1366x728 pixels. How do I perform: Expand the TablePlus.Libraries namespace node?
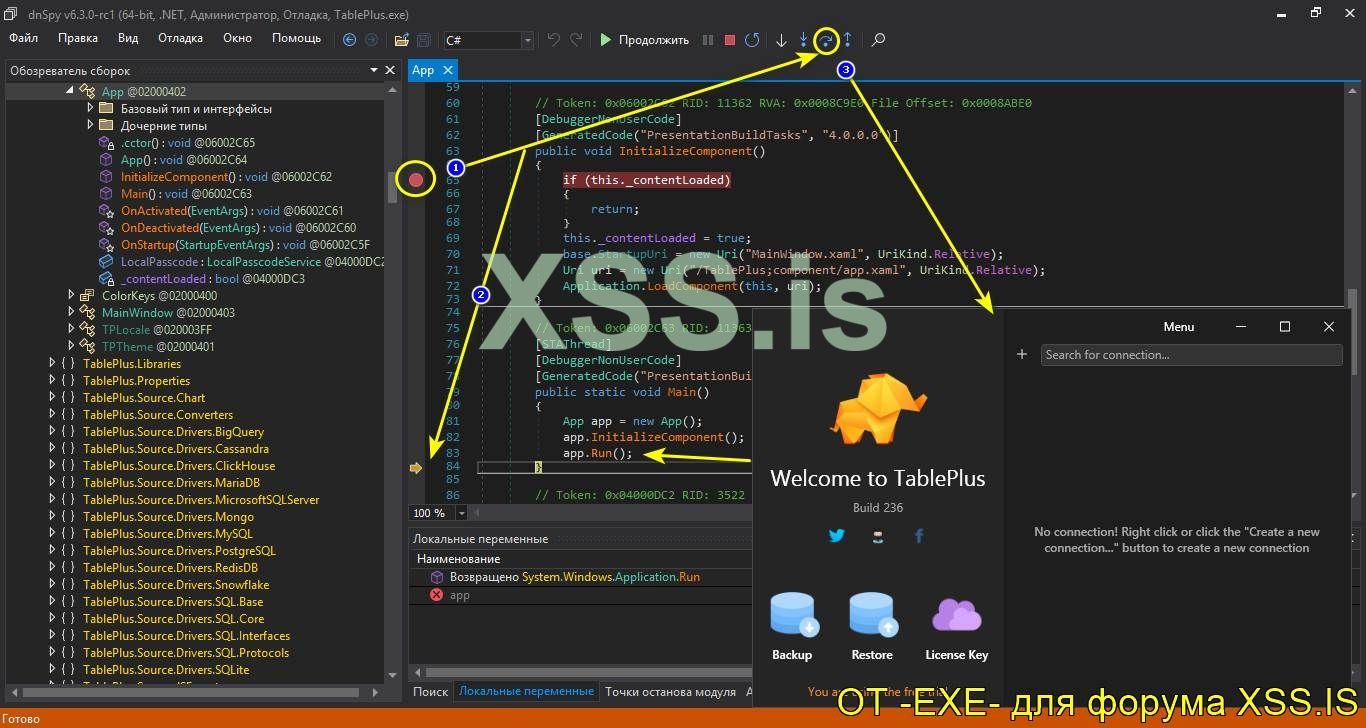53,364
